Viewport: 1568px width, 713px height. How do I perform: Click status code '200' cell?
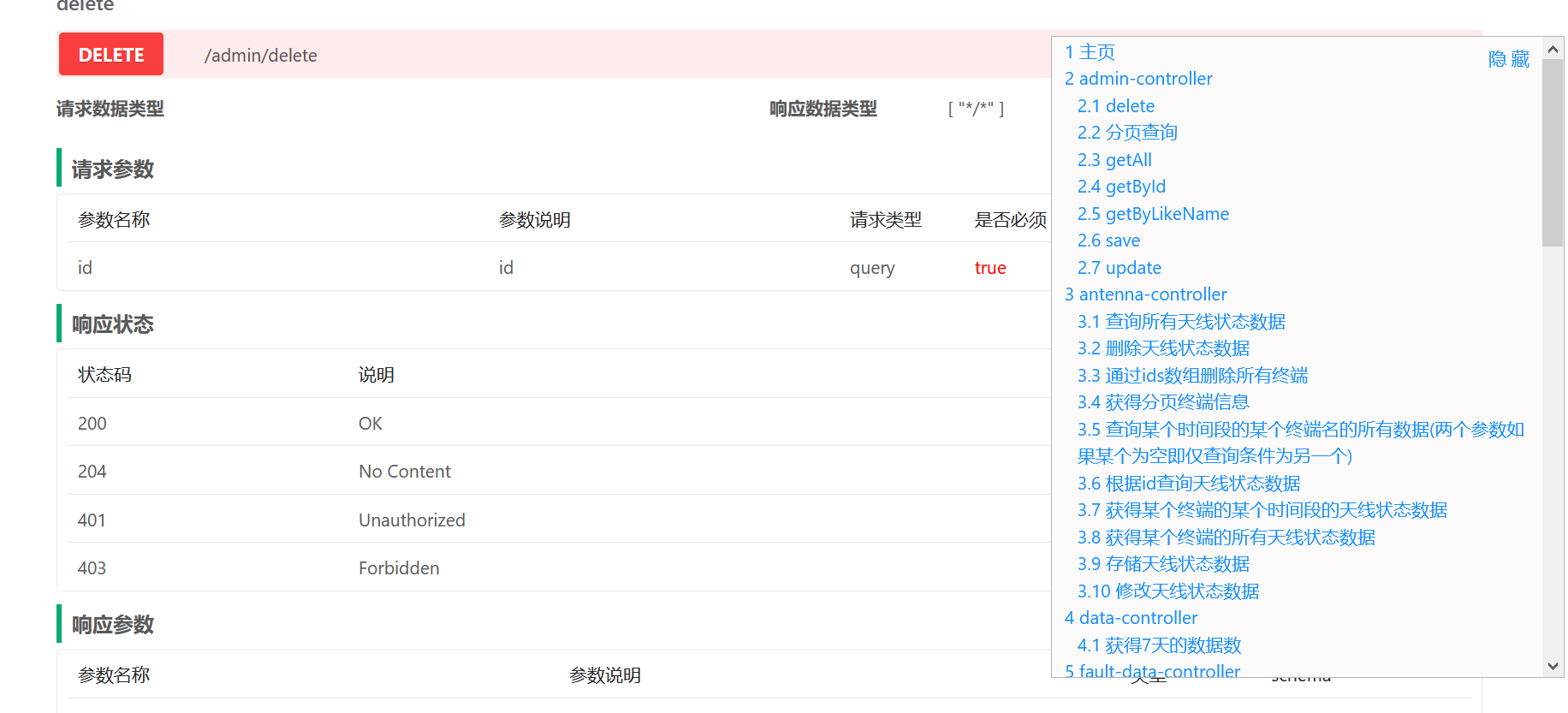pos(92,424)
